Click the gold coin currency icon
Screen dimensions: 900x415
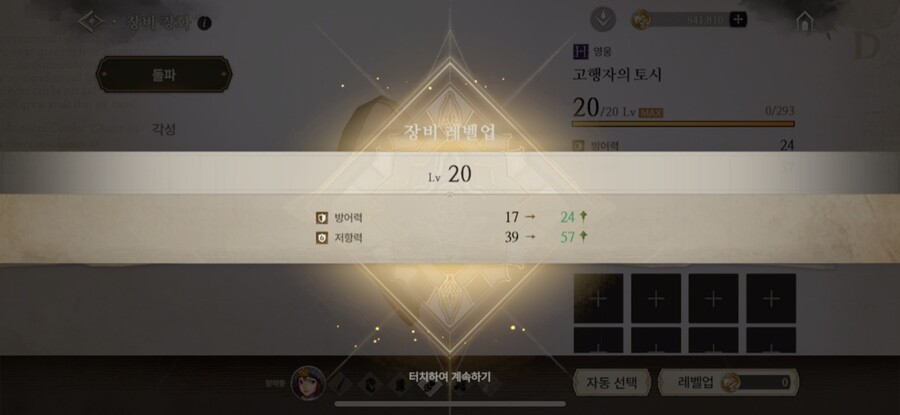point(641,20)
